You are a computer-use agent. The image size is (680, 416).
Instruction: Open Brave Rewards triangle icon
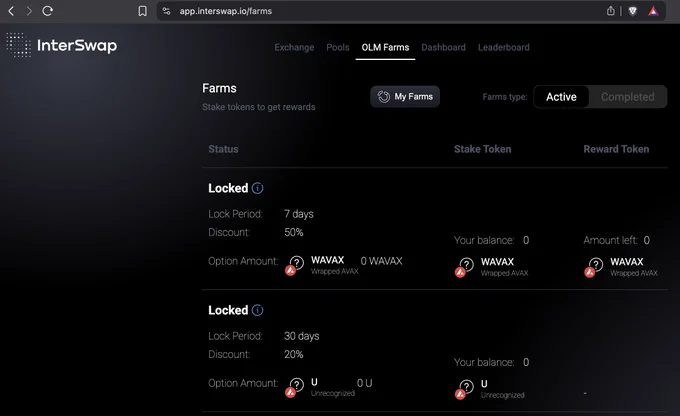tap(653, 11)
